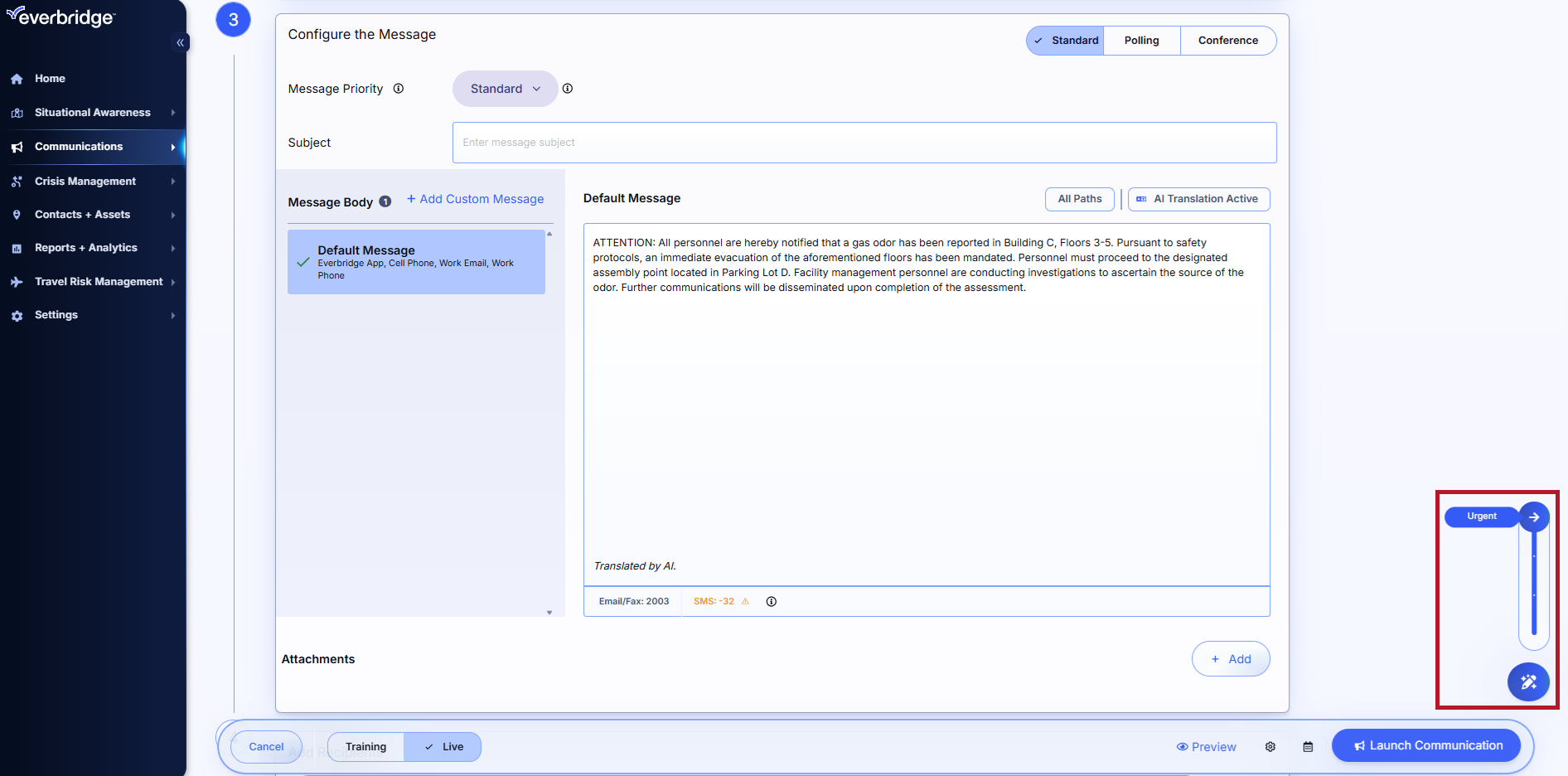This screenshot has height=776, width=1568.
Task: Click the vertical tone slider track
Action: coord(1534,589)
